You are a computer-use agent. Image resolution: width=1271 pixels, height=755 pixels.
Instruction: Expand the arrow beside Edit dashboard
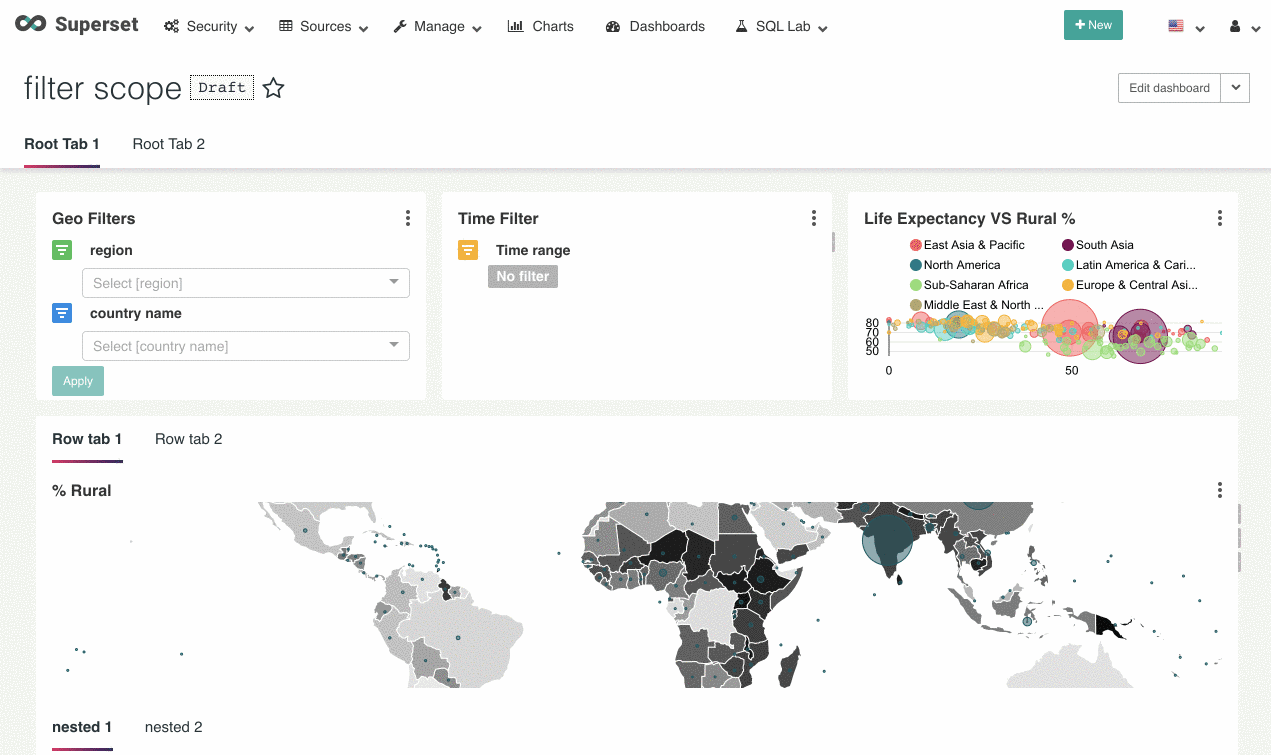(1236, 88)
